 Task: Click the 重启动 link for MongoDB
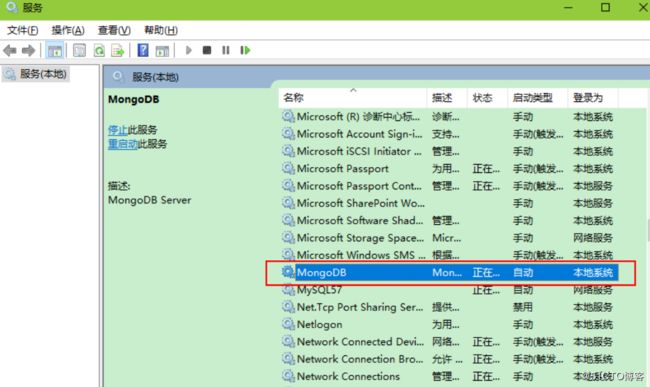tap(123, 144)
